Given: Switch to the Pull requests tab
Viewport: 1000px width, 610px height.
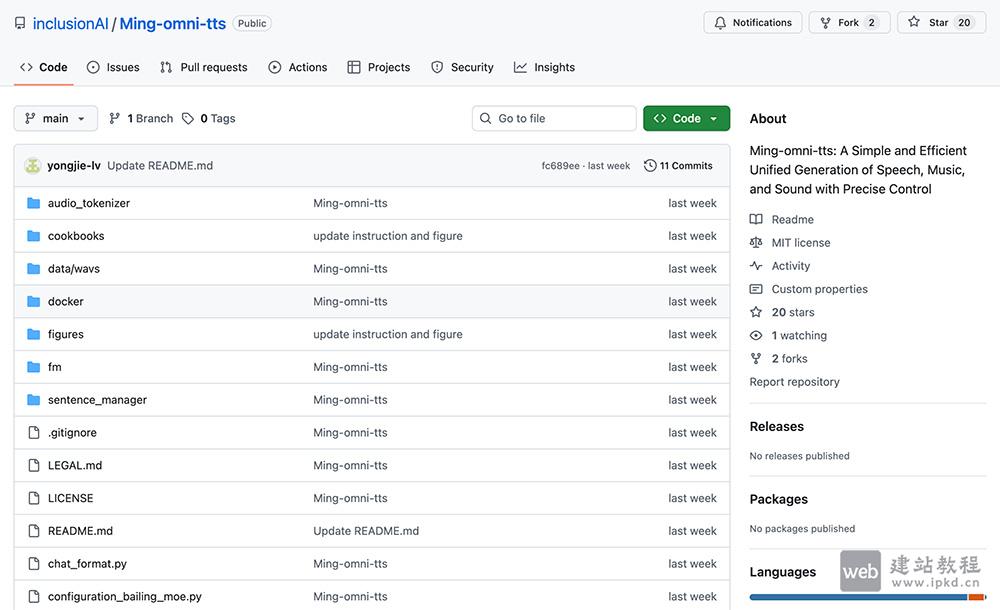Looking at the screenshot, I should point(203,67).
